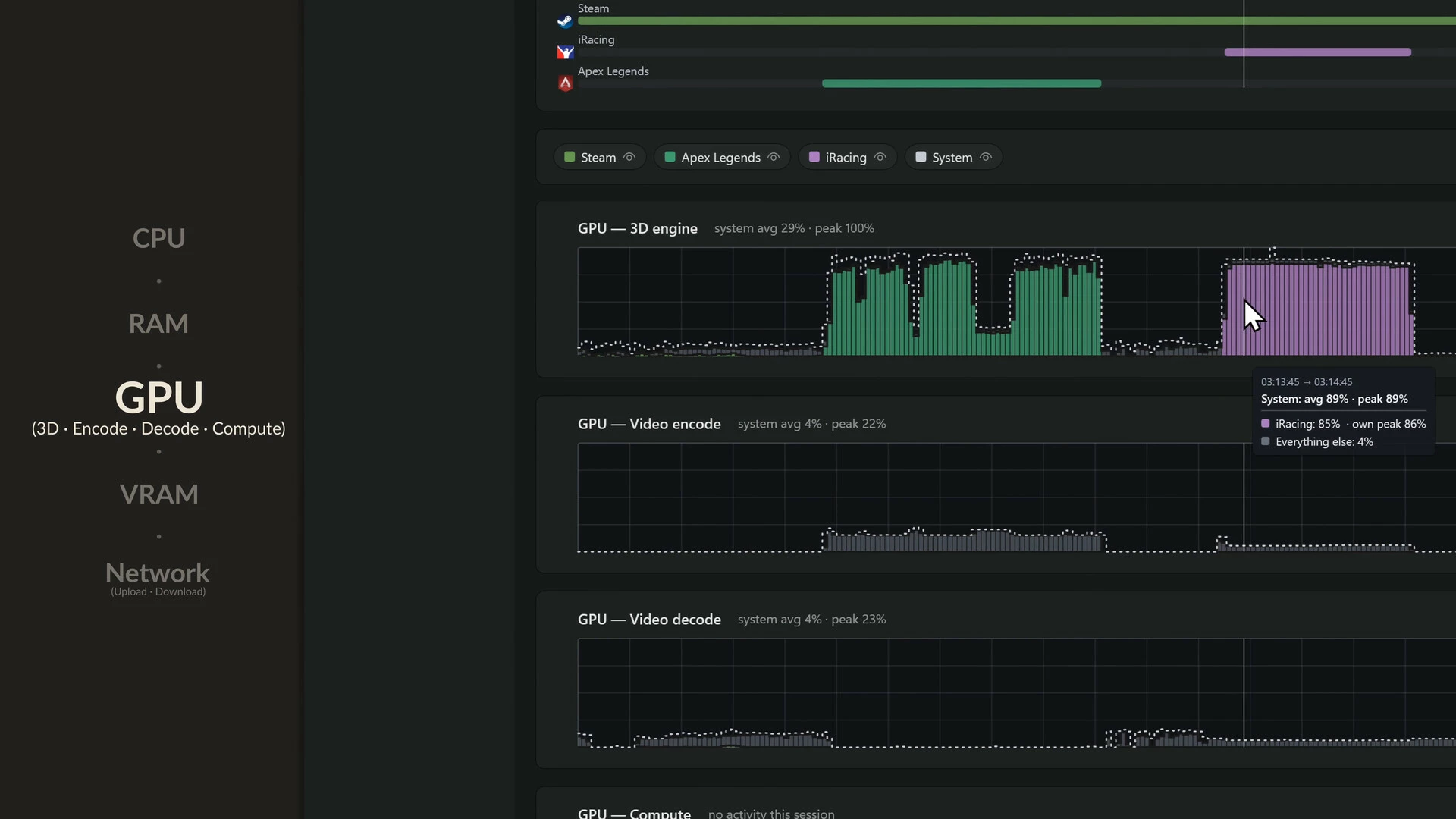1456x819 pixels.
Task: Click 'system avg 4% · peak 22%' text
Action: (x=811, y=424)
